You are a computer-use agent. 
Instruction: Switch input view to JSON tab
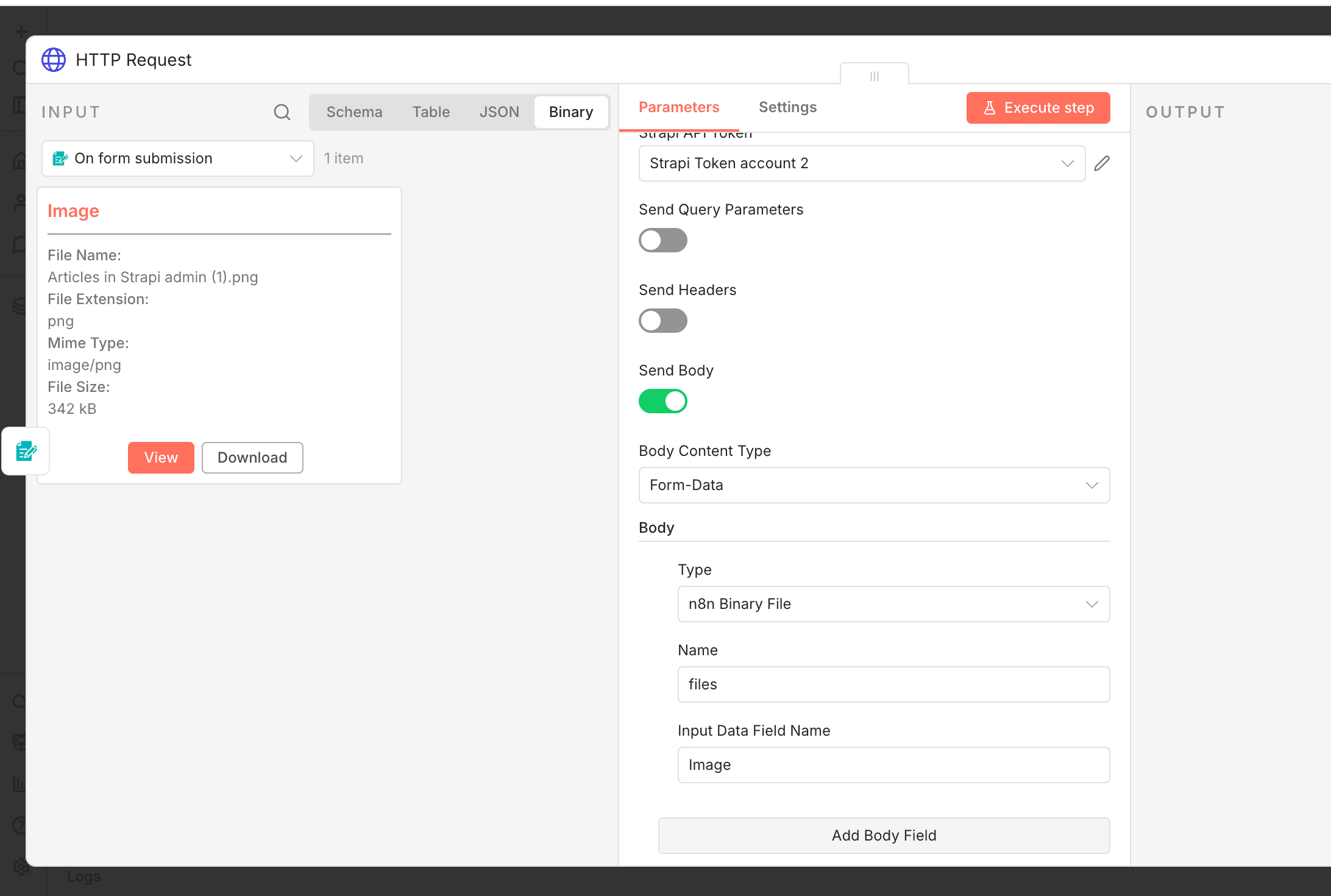[499, 112]
